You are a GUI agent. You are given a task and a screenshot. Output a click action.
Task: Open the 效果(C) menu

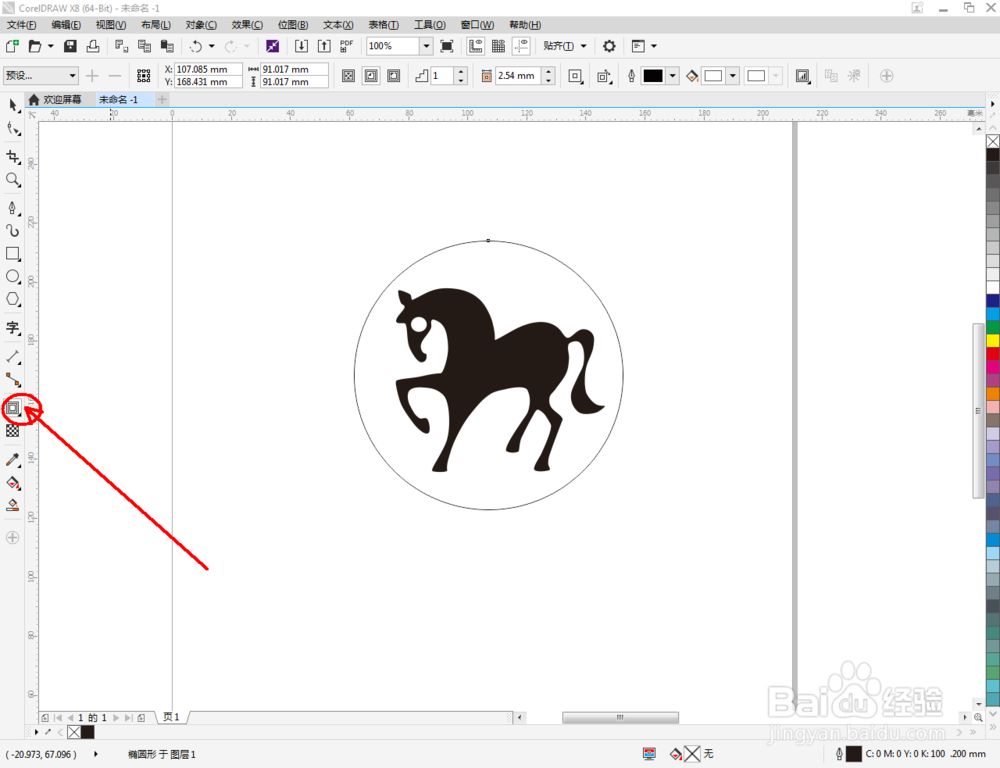(x=247, y=25)
